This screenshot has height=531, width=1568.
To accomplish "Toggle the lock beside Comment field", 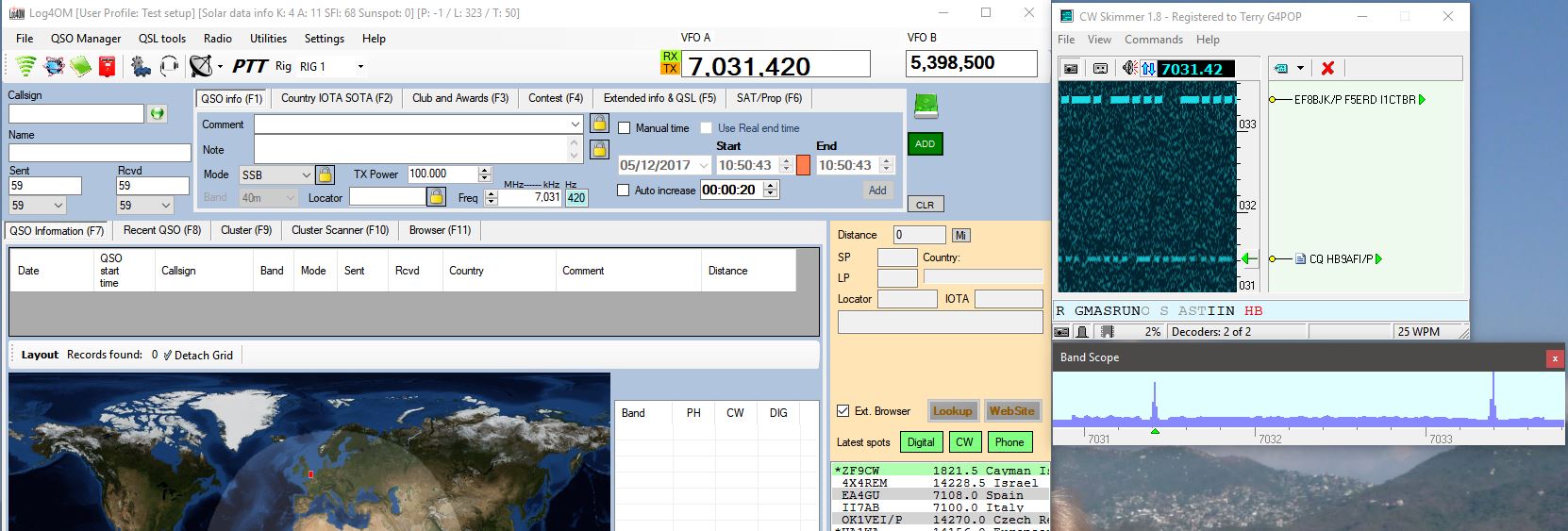I will tap(599, 124).
